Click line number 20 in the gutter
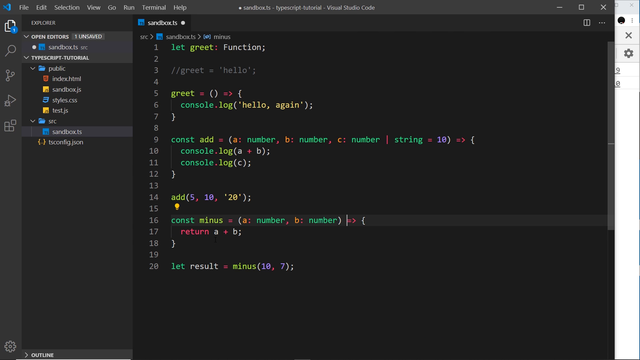The image size is (640, 360). (153, 266)
